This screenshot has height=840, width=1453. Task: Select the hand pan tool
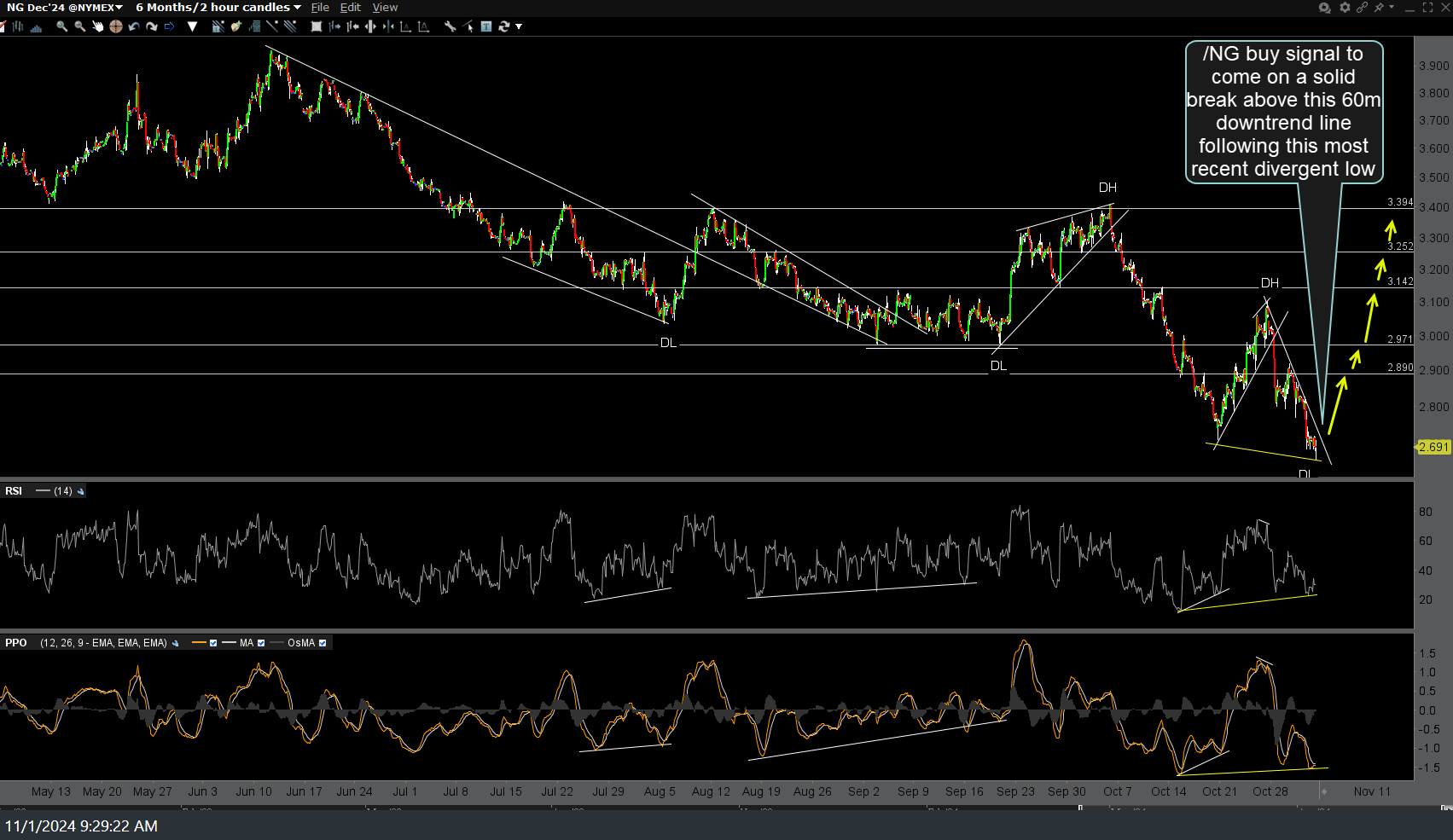click(97, 26)
